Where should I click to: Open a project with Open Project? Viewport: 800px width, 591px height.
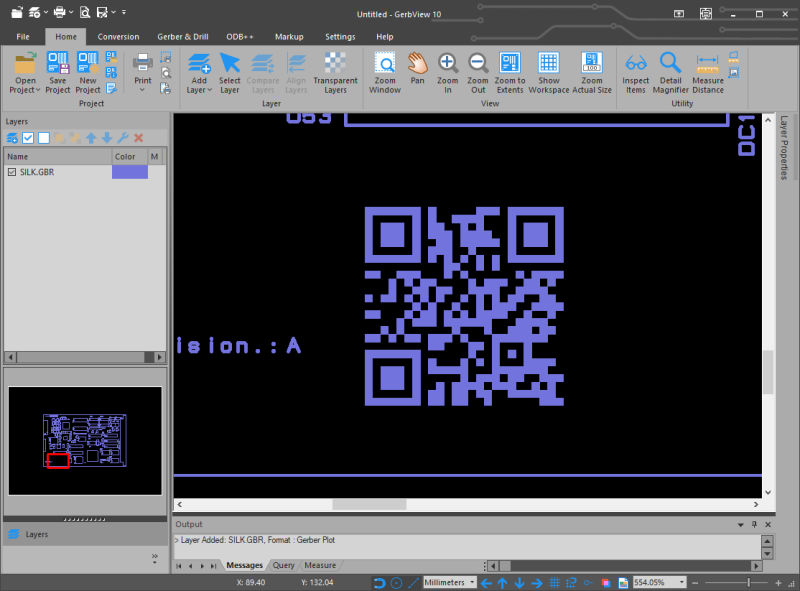pos(24,73)
